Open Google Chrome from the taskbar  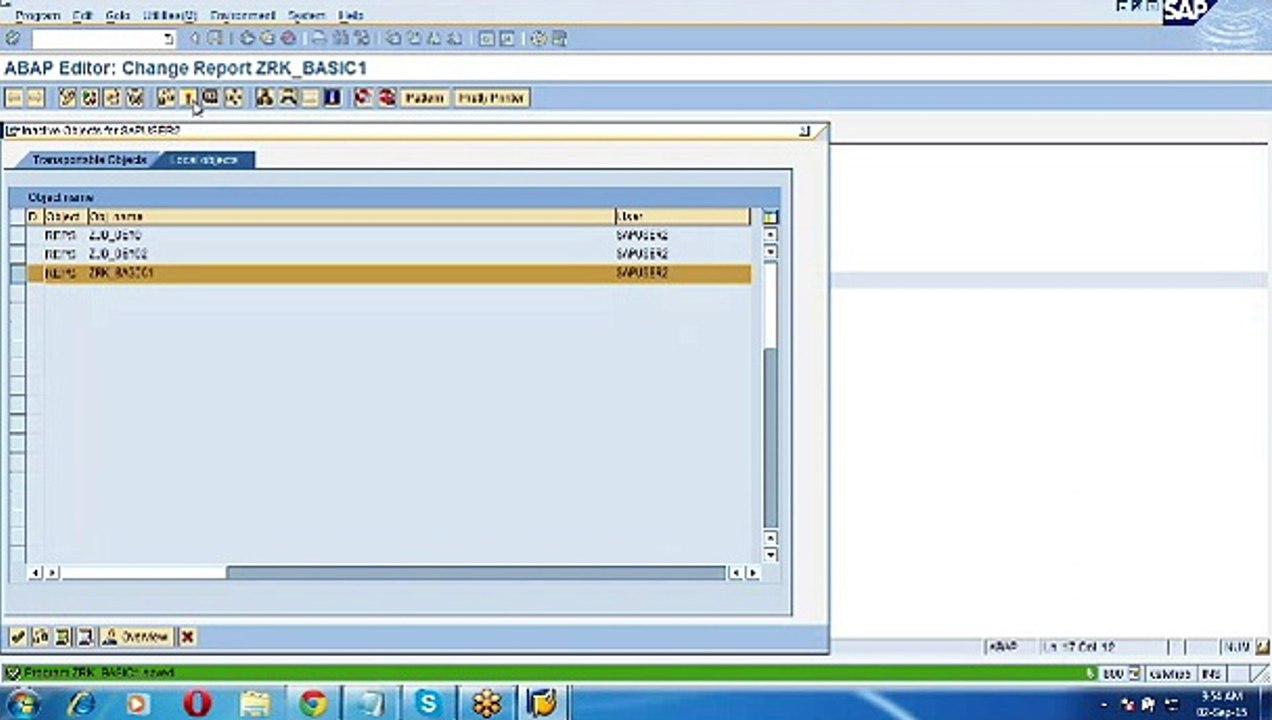(313, 703)
